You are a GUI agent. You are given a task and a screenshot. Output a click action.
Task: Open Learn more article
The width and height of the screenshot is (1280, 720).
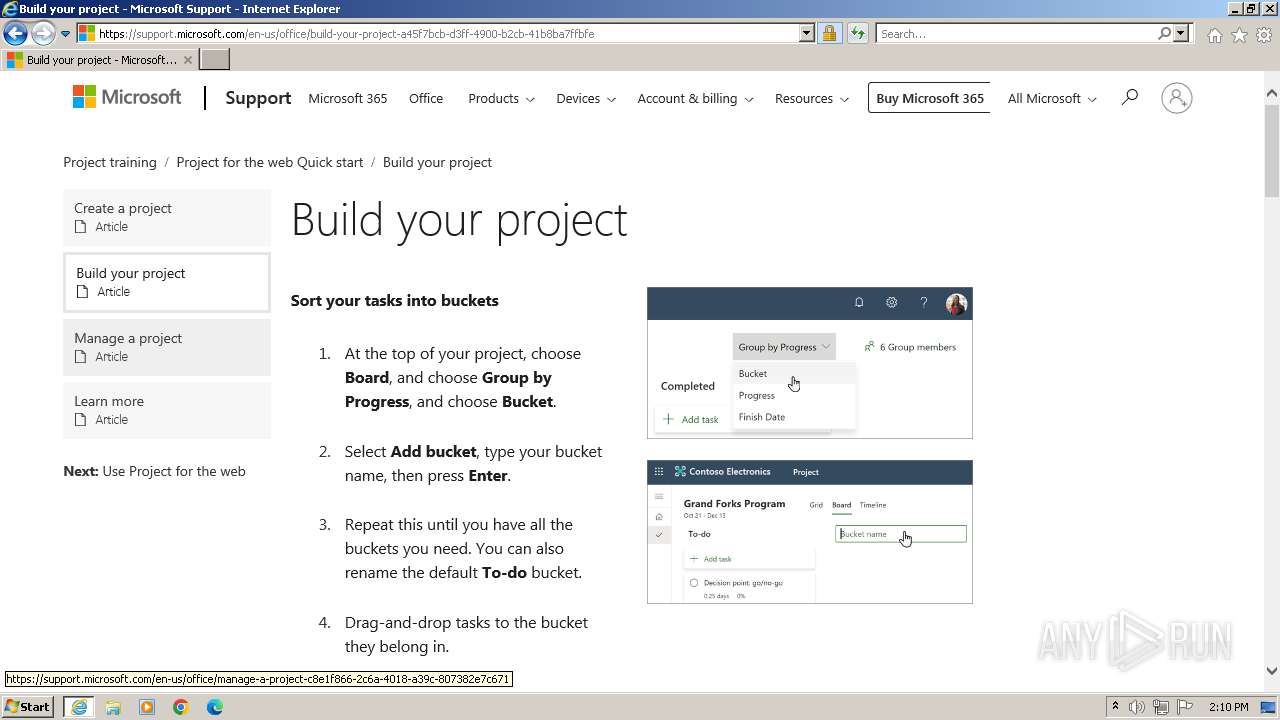(167, 410)
